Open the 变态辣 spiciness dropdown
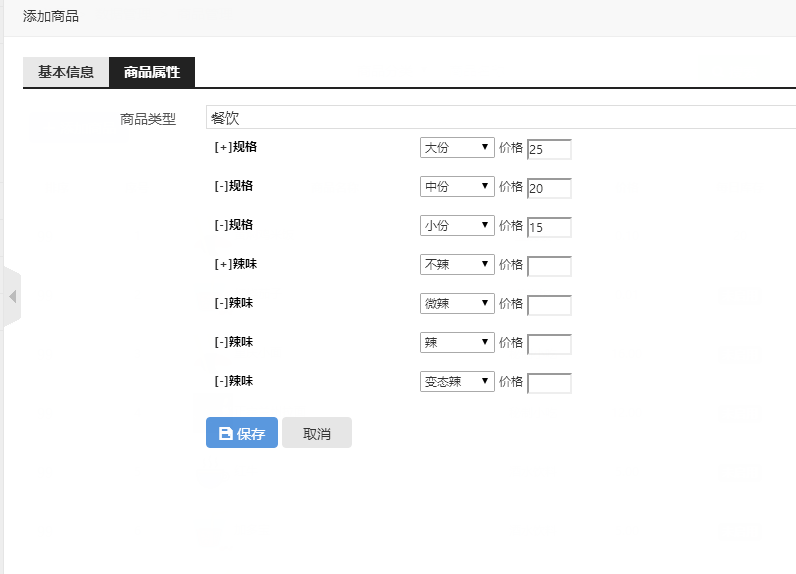Image resolution: width=796 pixels, height=574 pixels. click(457, 382)
